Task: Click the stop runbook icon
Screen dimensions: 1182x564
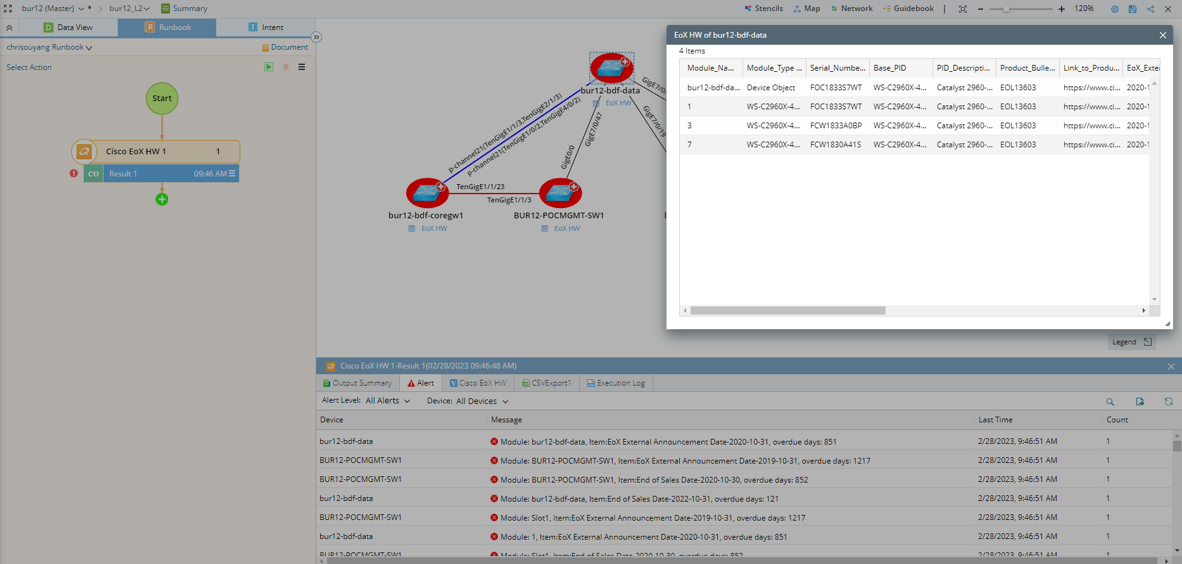Action: click(x=286, y=67)
